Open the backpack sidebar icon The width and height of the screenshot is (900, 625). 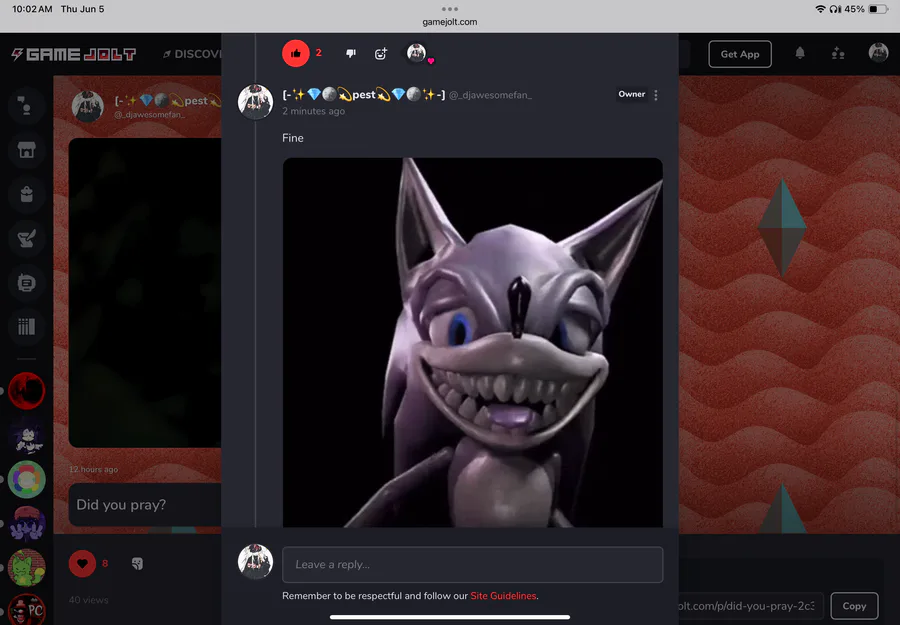(x=26, y=194)
